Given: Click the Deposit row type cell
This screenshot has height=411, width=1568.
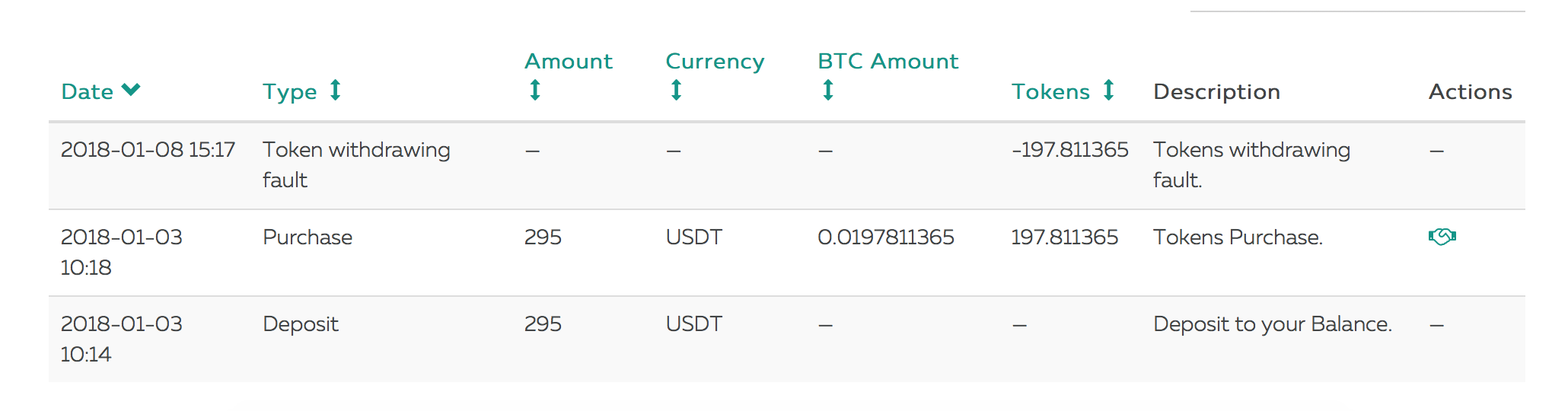Looking at the screenshot, I should pos(300,324).
